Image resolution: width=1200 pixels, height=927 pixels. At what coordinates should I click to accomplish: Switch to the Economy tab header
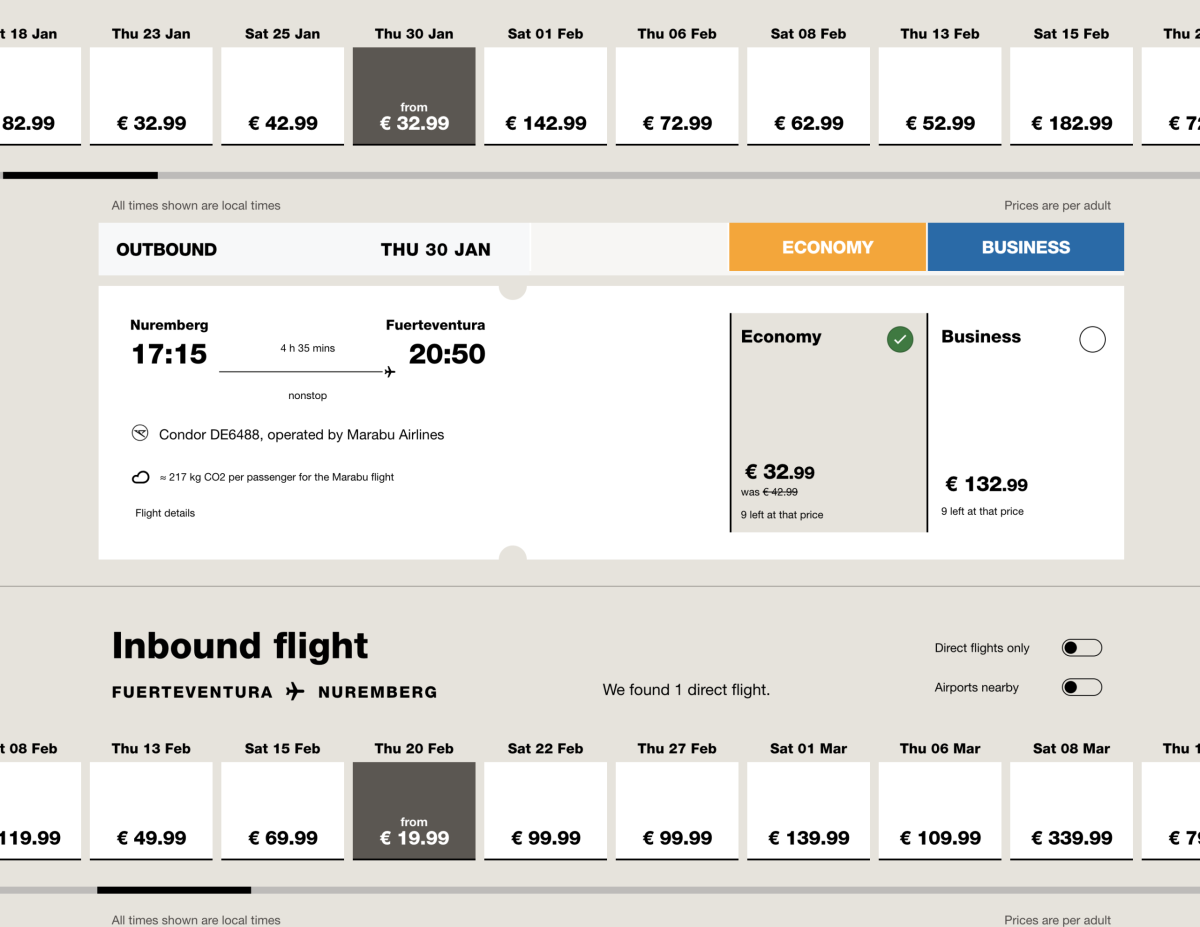click(827, 247)
